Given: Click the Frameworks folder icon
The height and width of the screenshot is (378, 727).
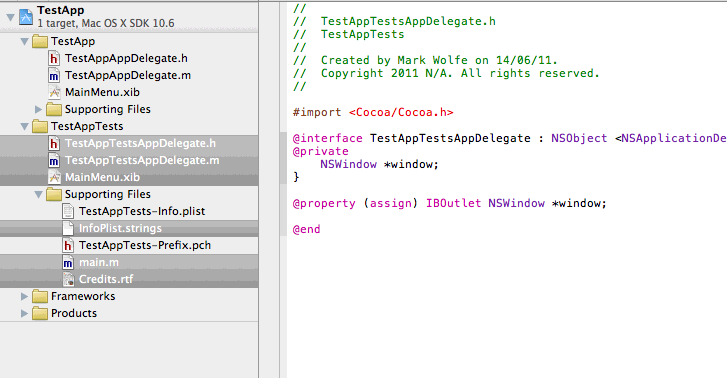Looking at the screenshot, I should point(40,296).
